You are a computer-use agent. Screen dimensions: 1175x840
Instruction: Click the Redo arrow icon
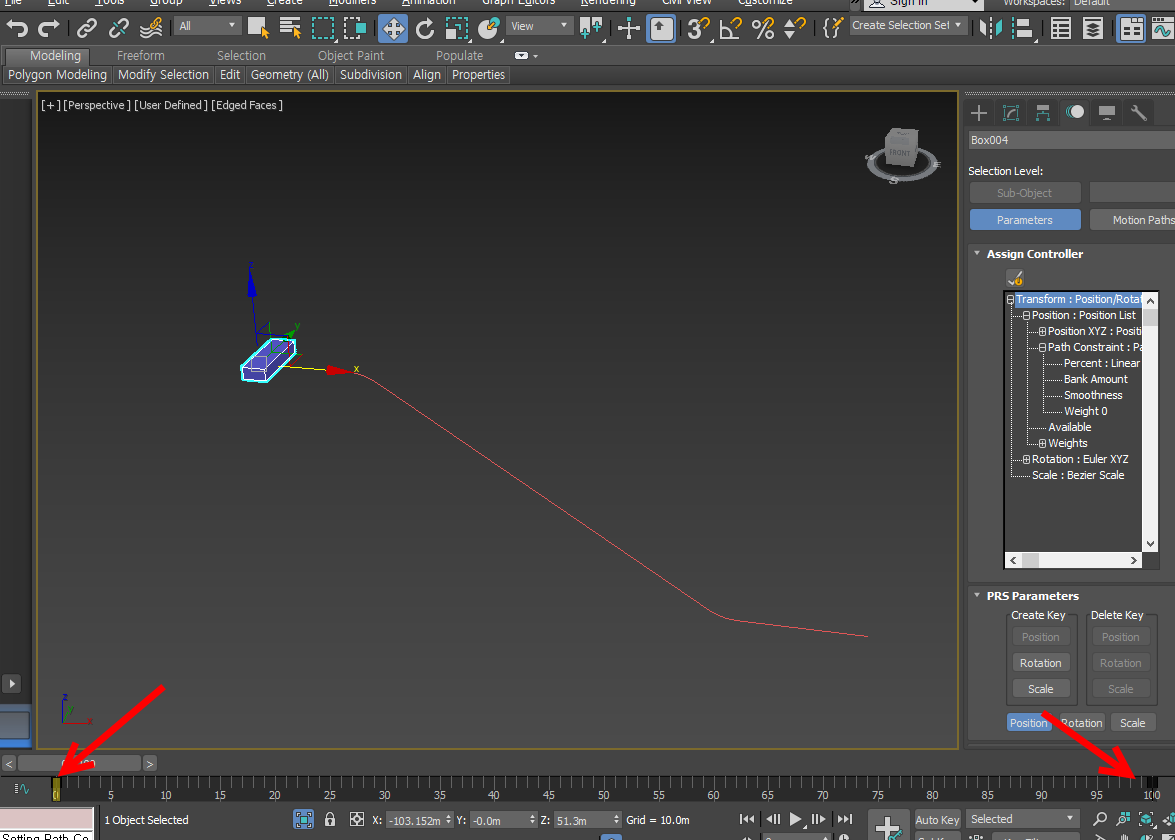[49, 28]
